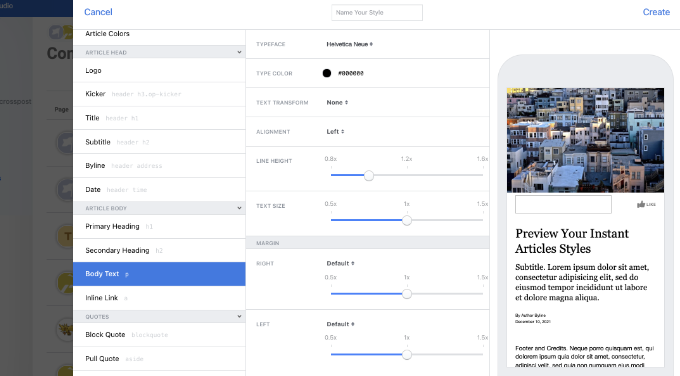Click the city photo in preview
680x376 pixels.
click(x=585, y=140)
